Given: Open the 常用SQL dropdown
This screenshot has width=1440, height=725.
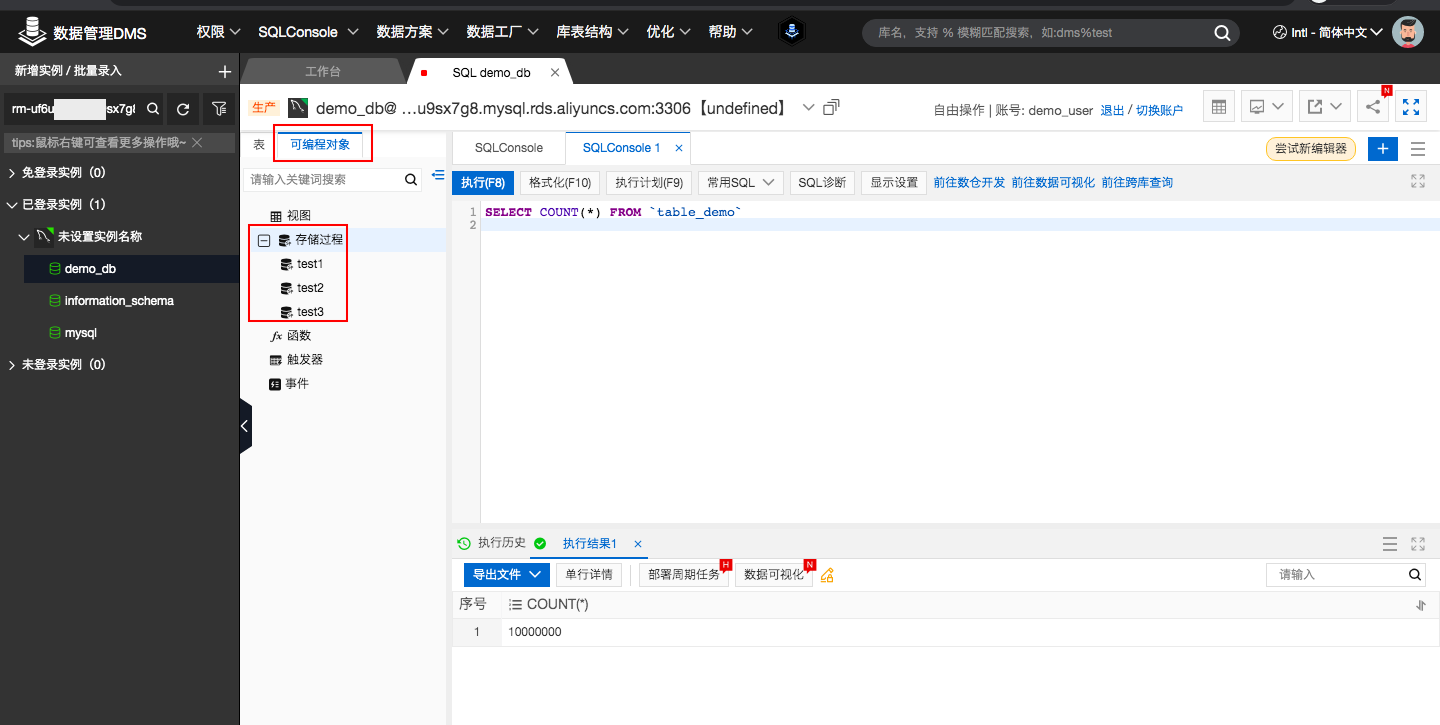Looking at the screenshot, I should tap(738, 182).
